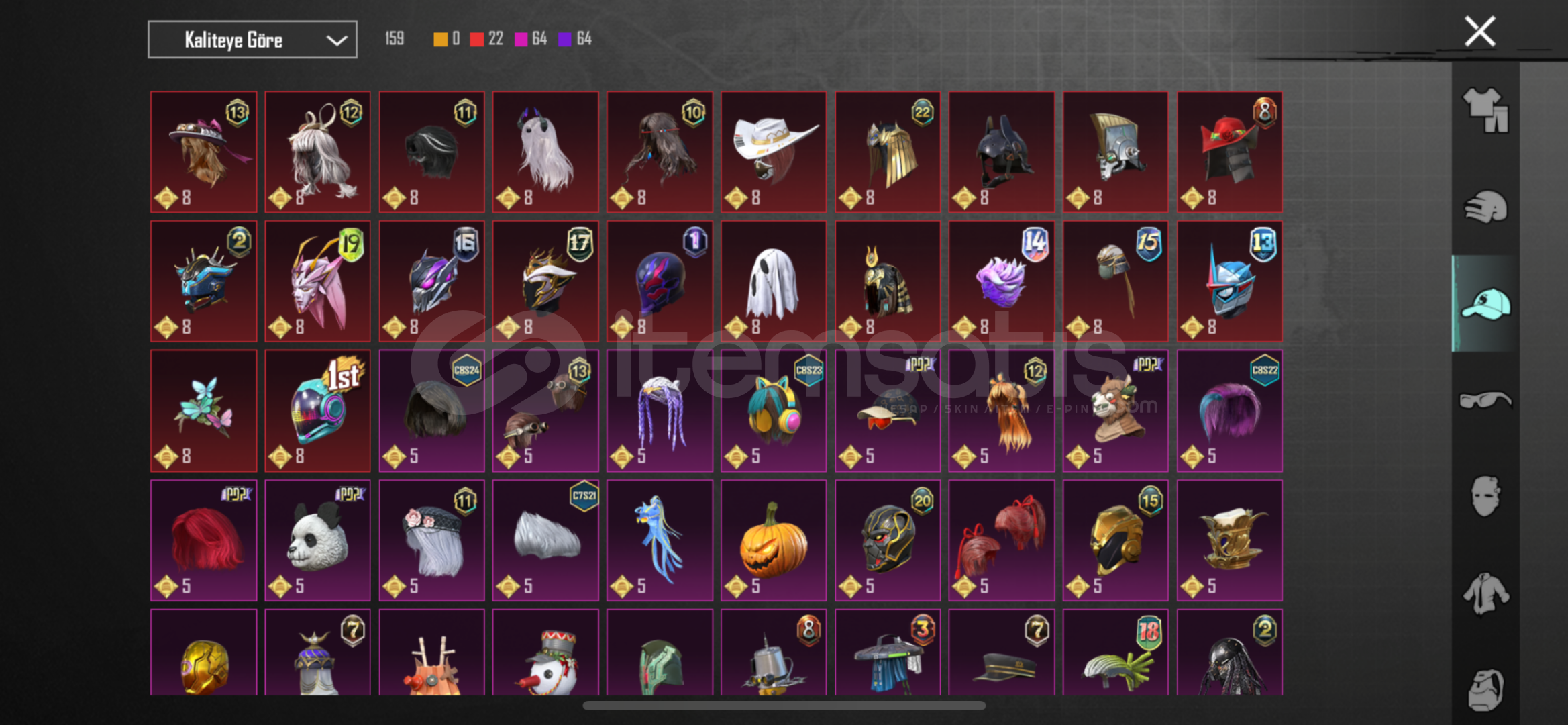This screenshot has width=1568, height=725.
Task: Open the jacket category icon
Action: tap(1485, 593)
